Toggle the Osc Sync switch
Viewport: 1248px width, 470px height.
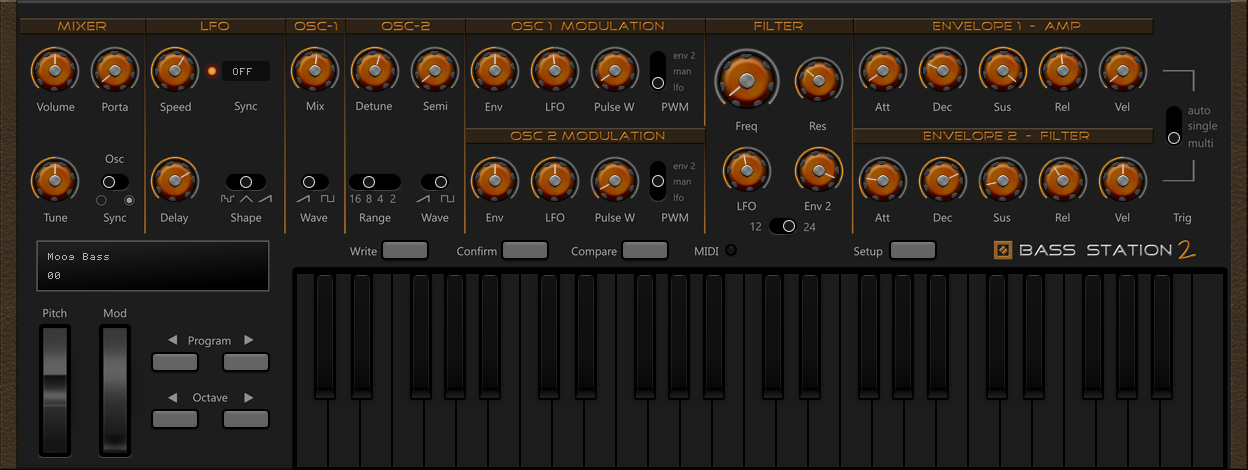tap(115, 181)
